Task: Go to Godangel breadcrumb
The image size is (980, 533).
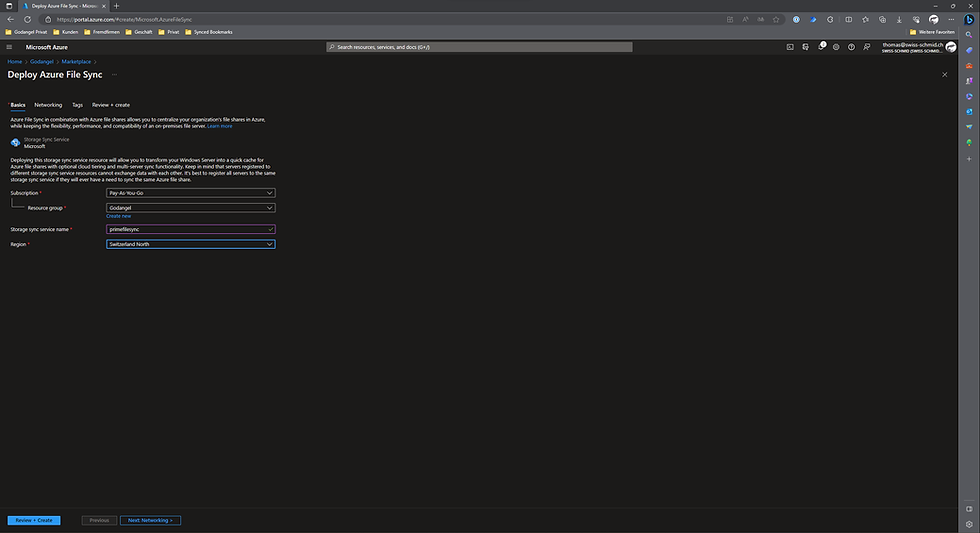Action: [42, 62]
